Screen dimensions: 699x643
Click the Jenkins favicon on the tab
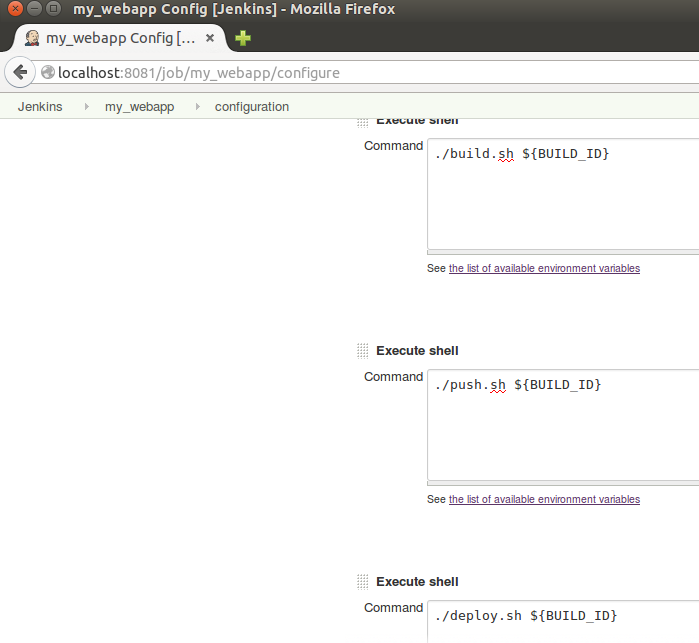[32, 38]
